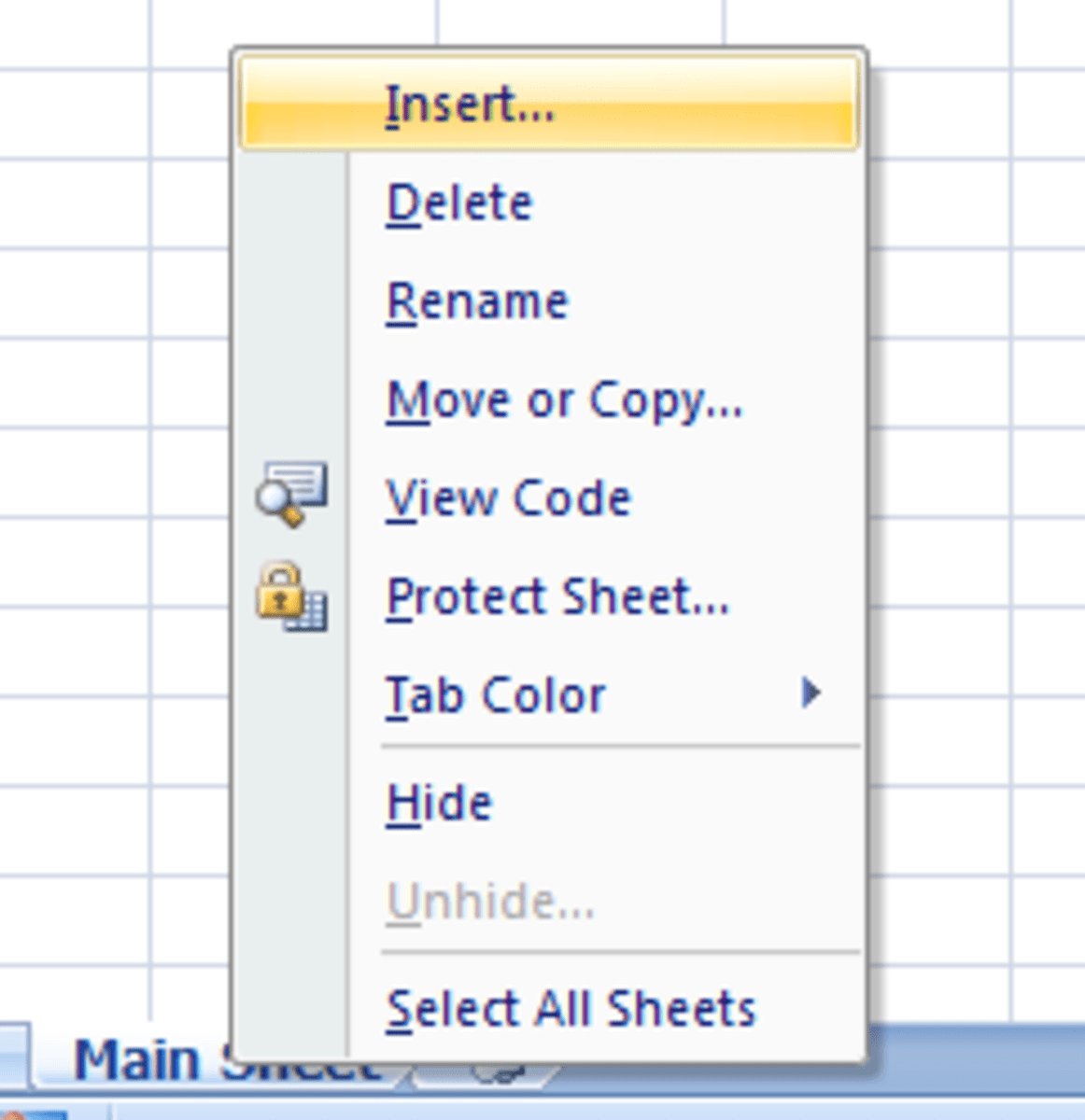Click the greyed-out Unhide... entry

(x=490, y=902)
